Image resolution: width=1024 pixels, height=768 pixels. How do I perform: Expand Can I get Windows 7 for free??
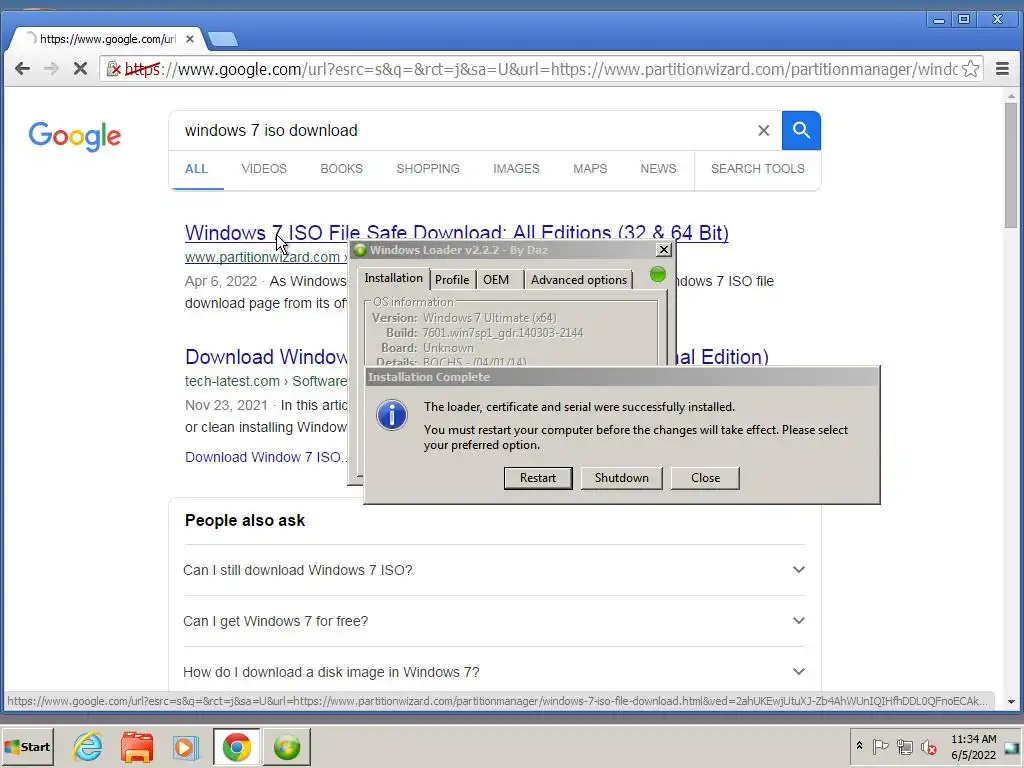coord(494,621)
